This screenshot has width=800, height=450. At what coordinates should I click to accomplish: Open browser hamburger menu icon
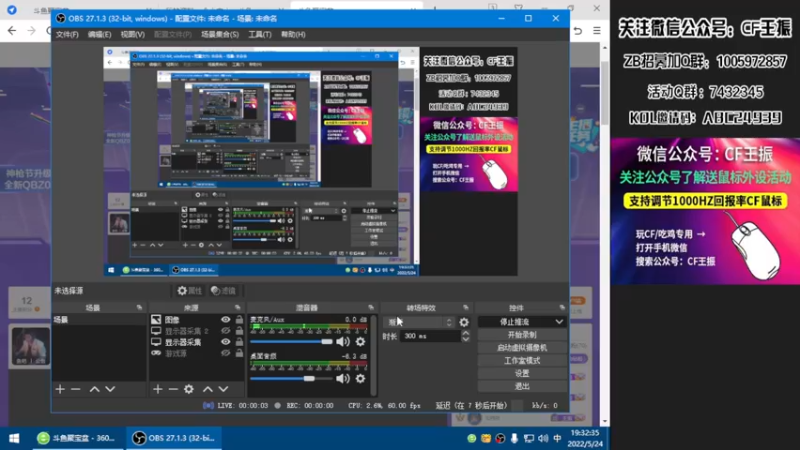click(596, 31)
